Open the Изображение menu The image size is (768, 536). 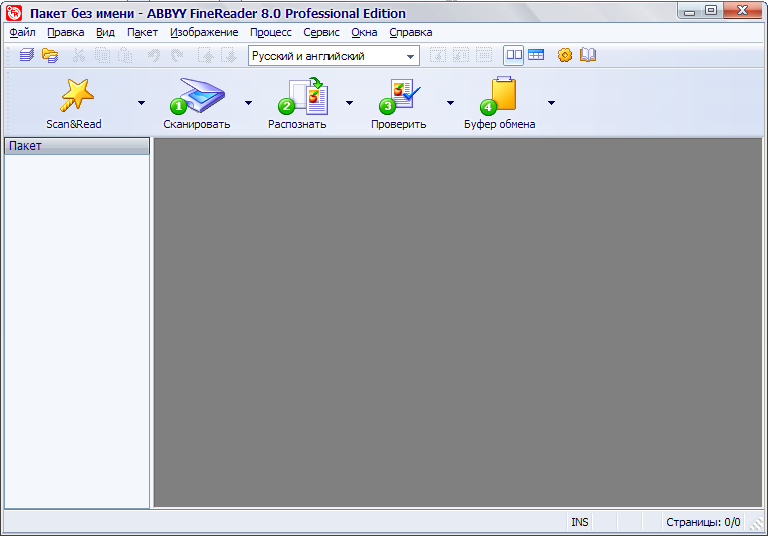click(x=204, y=32)
